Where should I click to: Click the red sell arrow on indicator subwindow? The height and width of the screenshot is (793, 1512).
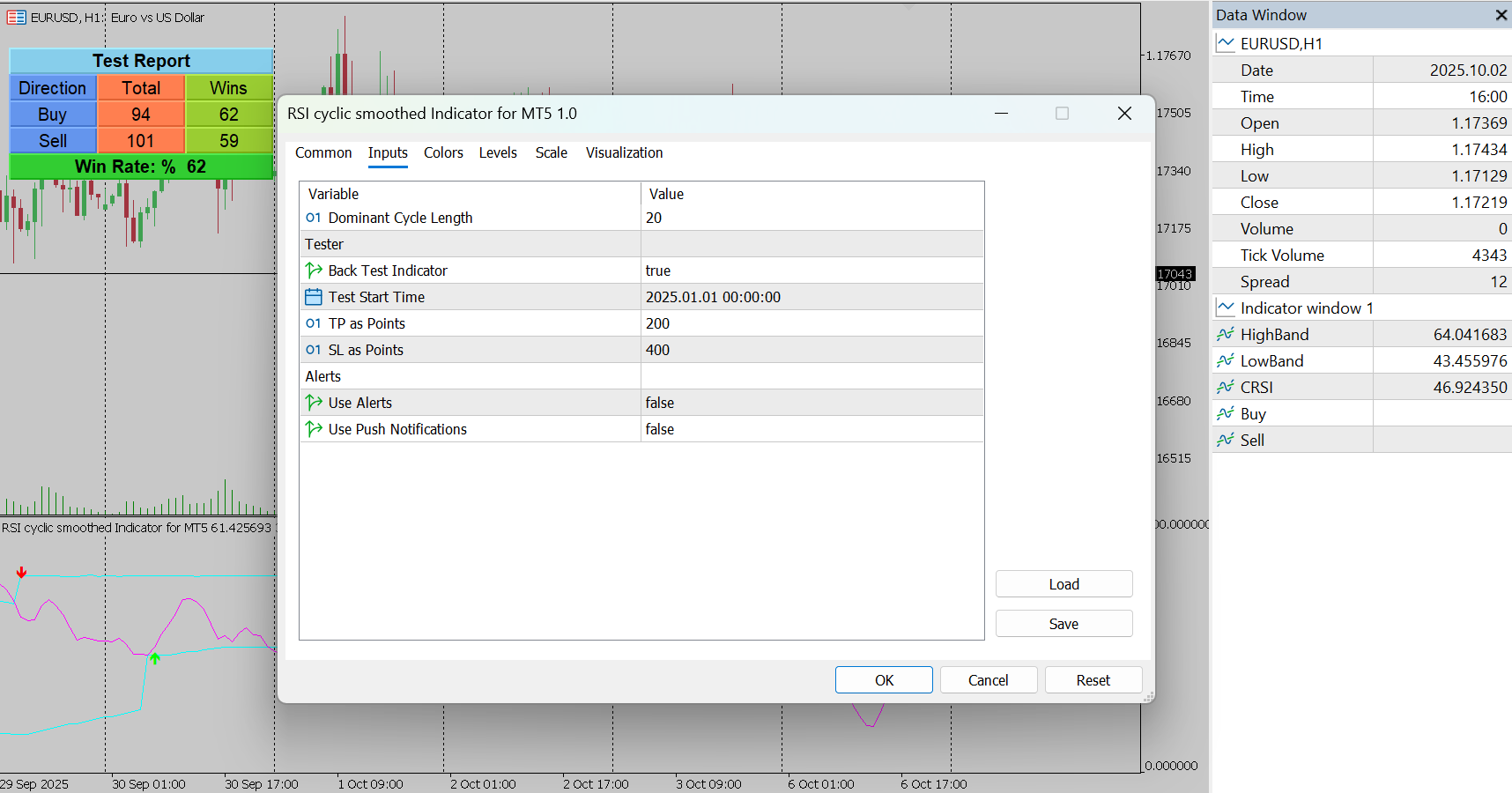click(x=21, y=573)
